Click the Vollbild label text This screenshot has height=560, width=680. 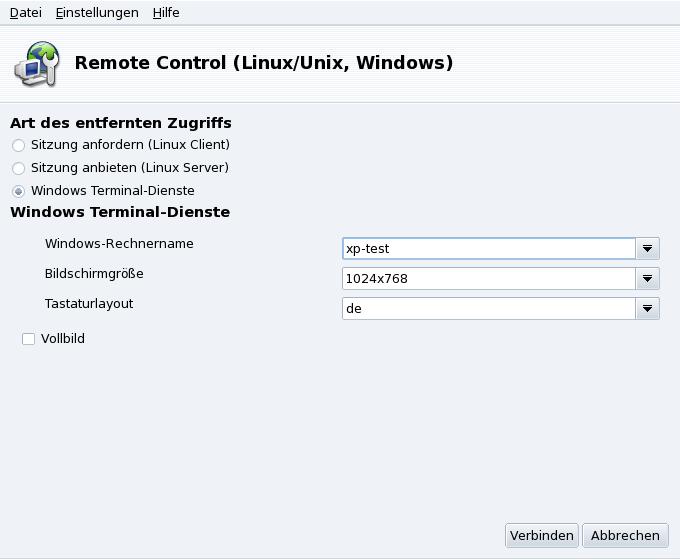[63, 339]
